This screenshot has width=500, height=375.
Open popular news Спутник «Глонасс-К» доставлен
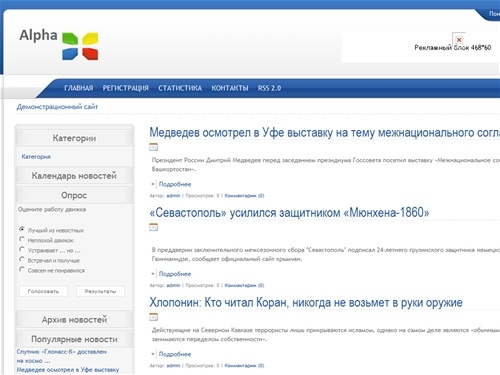(x=62, y=356)
